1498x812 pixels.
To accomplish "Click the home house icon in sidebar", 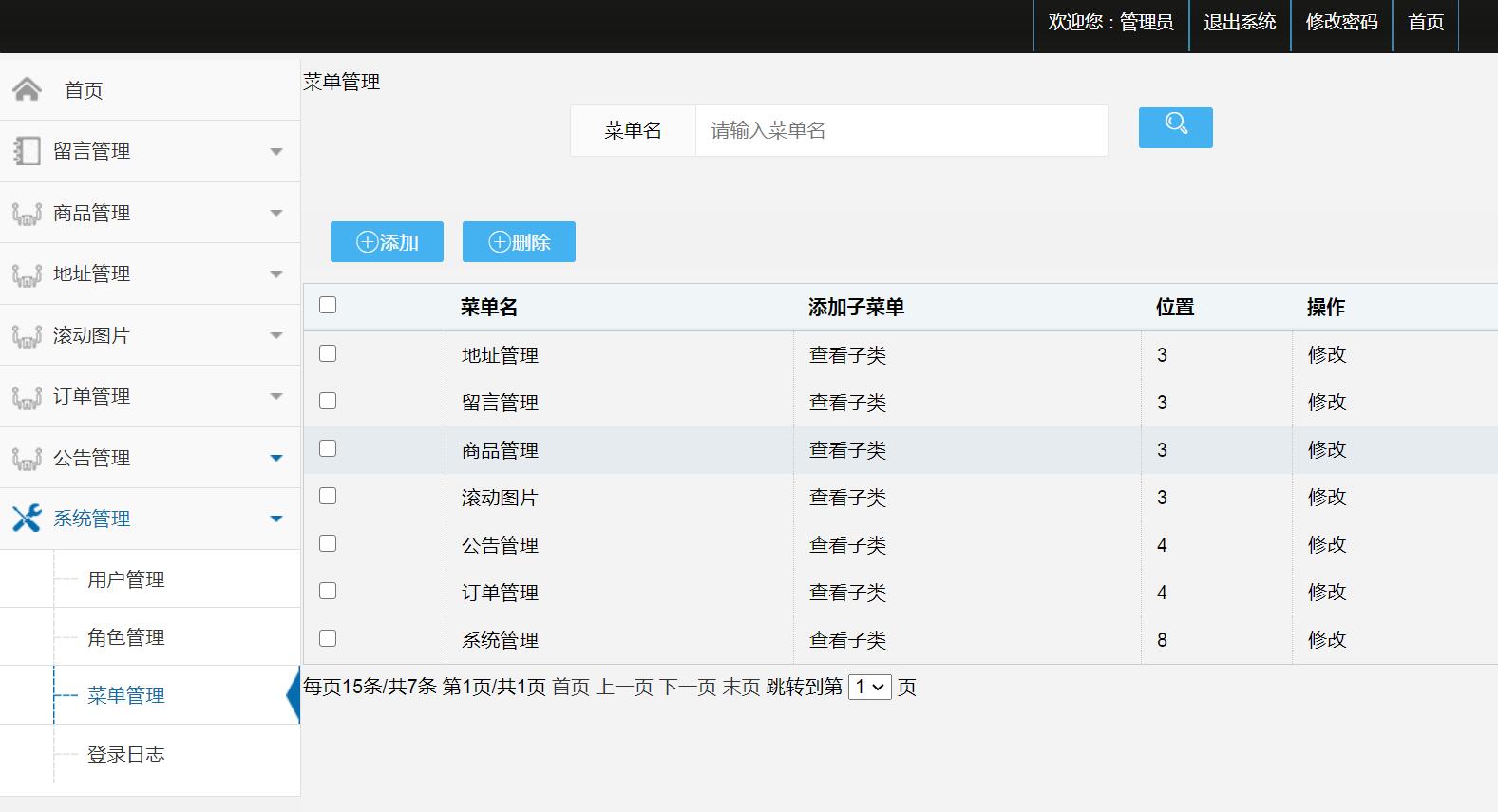I will pos(28,89).
